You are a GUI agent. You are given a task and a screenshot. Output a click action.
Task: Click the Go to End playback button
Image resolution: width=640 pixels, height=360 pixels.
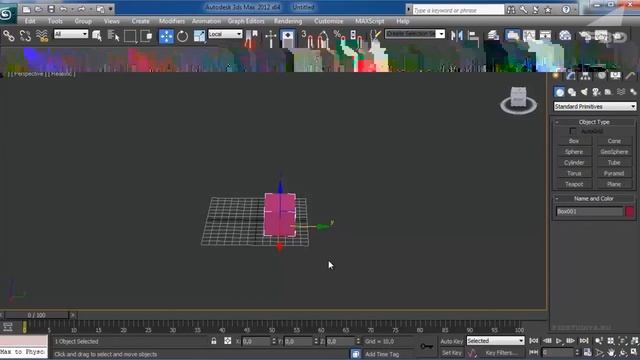(584, 341)
